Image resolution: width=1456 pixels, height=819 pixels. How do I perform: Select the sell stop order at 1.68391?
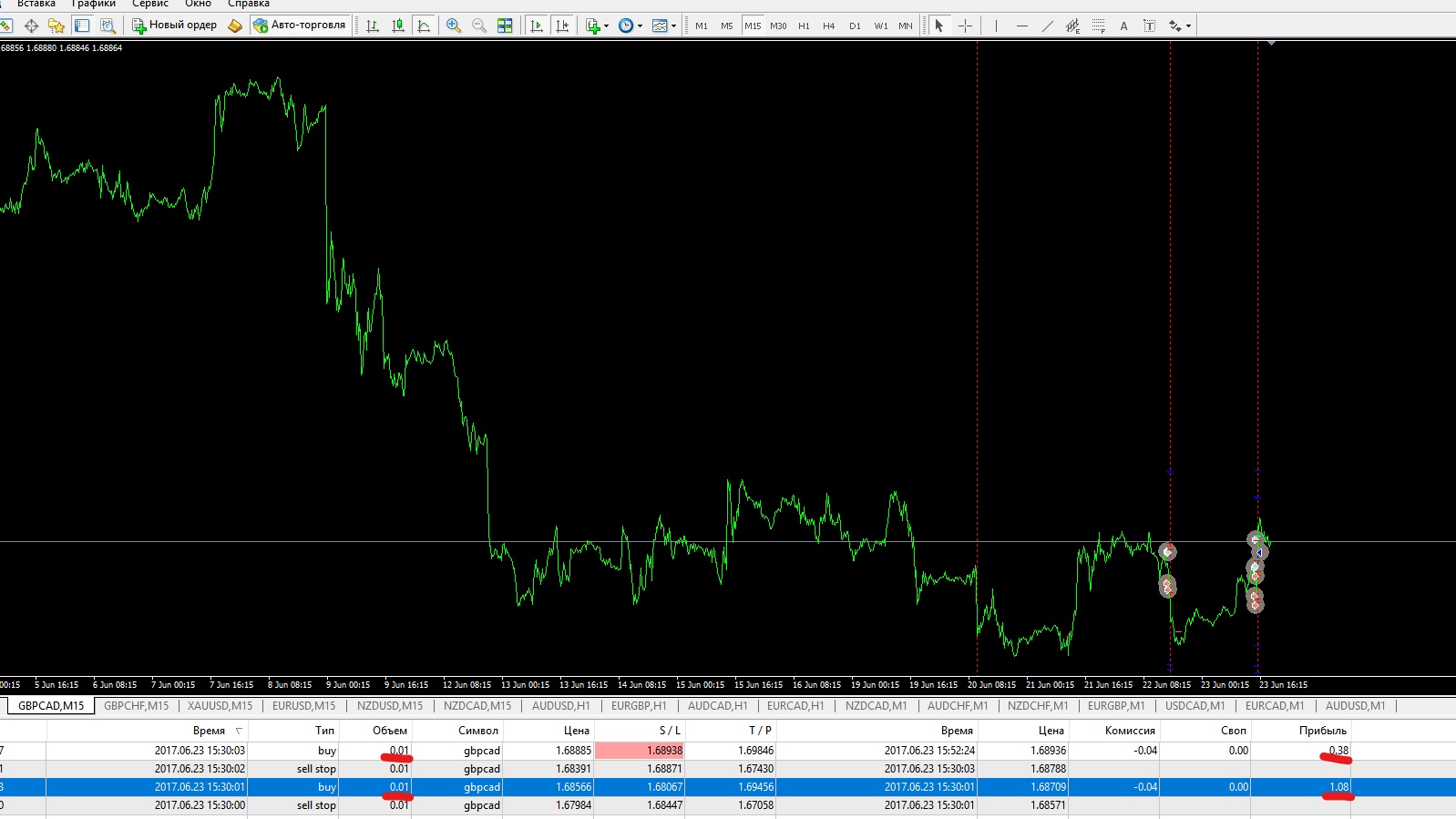674,769
